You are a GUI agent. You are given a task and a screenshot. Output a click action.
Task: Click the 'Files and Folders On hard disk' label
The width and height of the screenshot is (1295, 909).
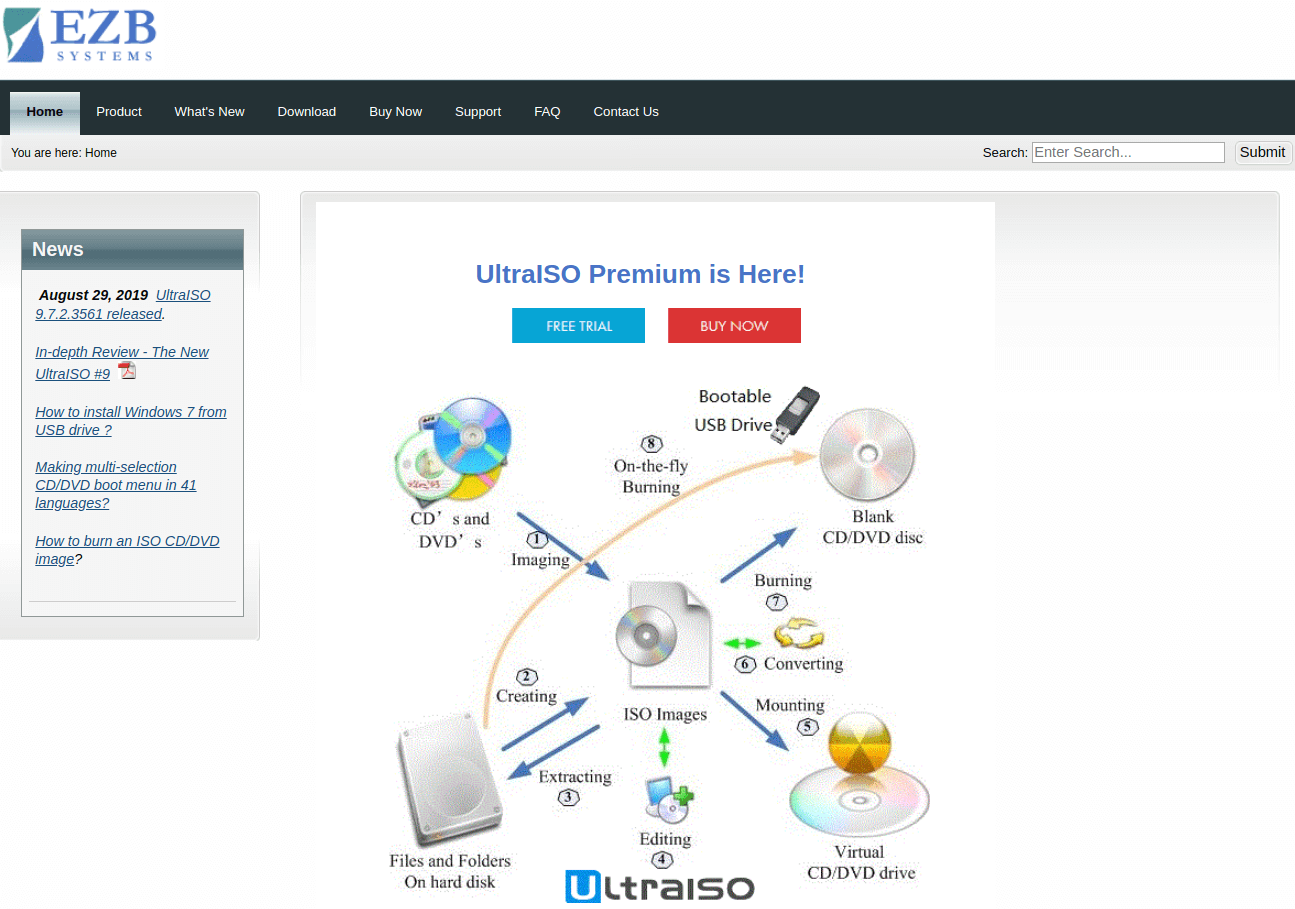pos(450,871)
